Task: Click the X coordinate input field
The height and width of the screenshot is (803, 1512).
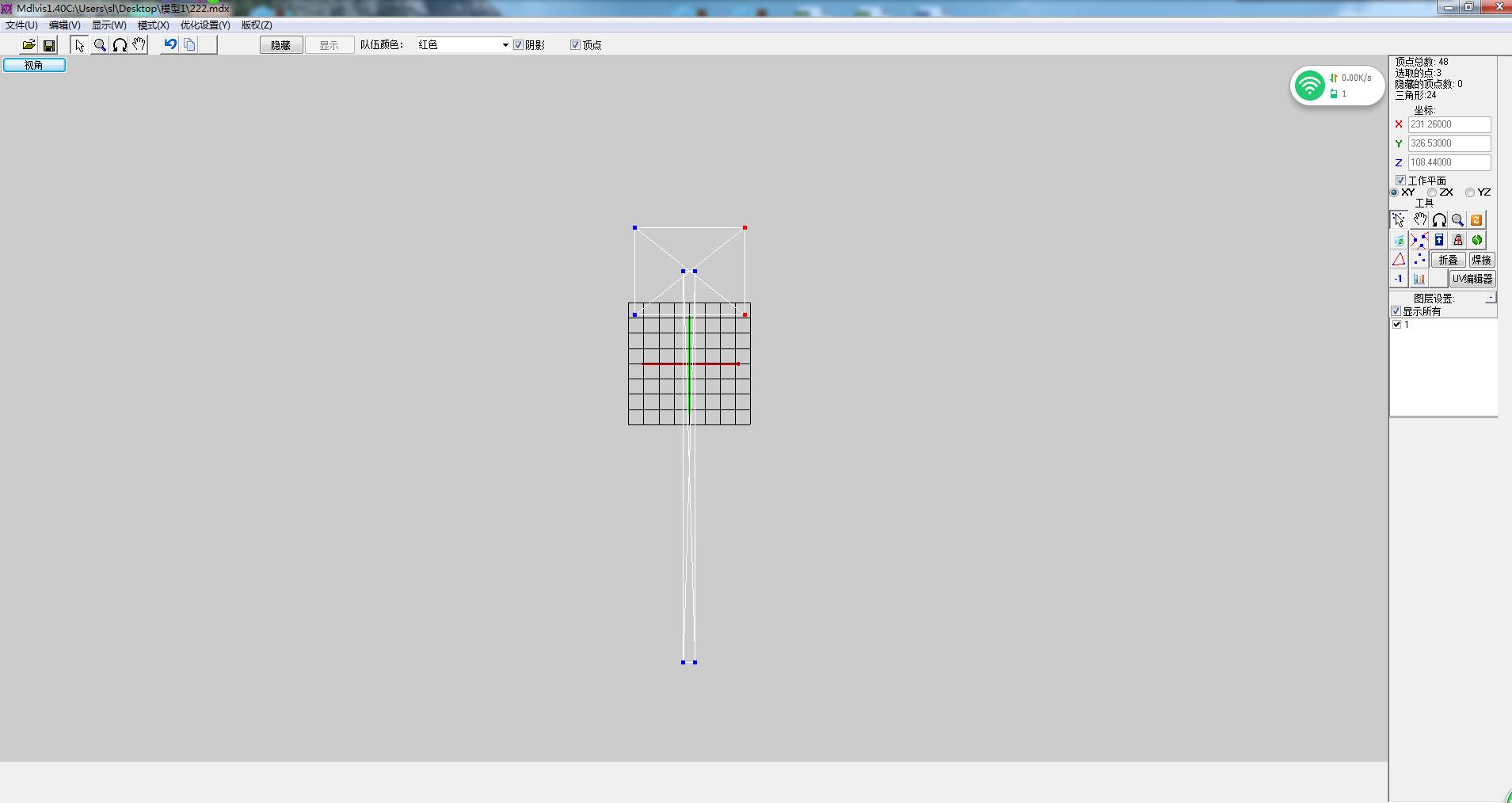Action: [1449, 124]
